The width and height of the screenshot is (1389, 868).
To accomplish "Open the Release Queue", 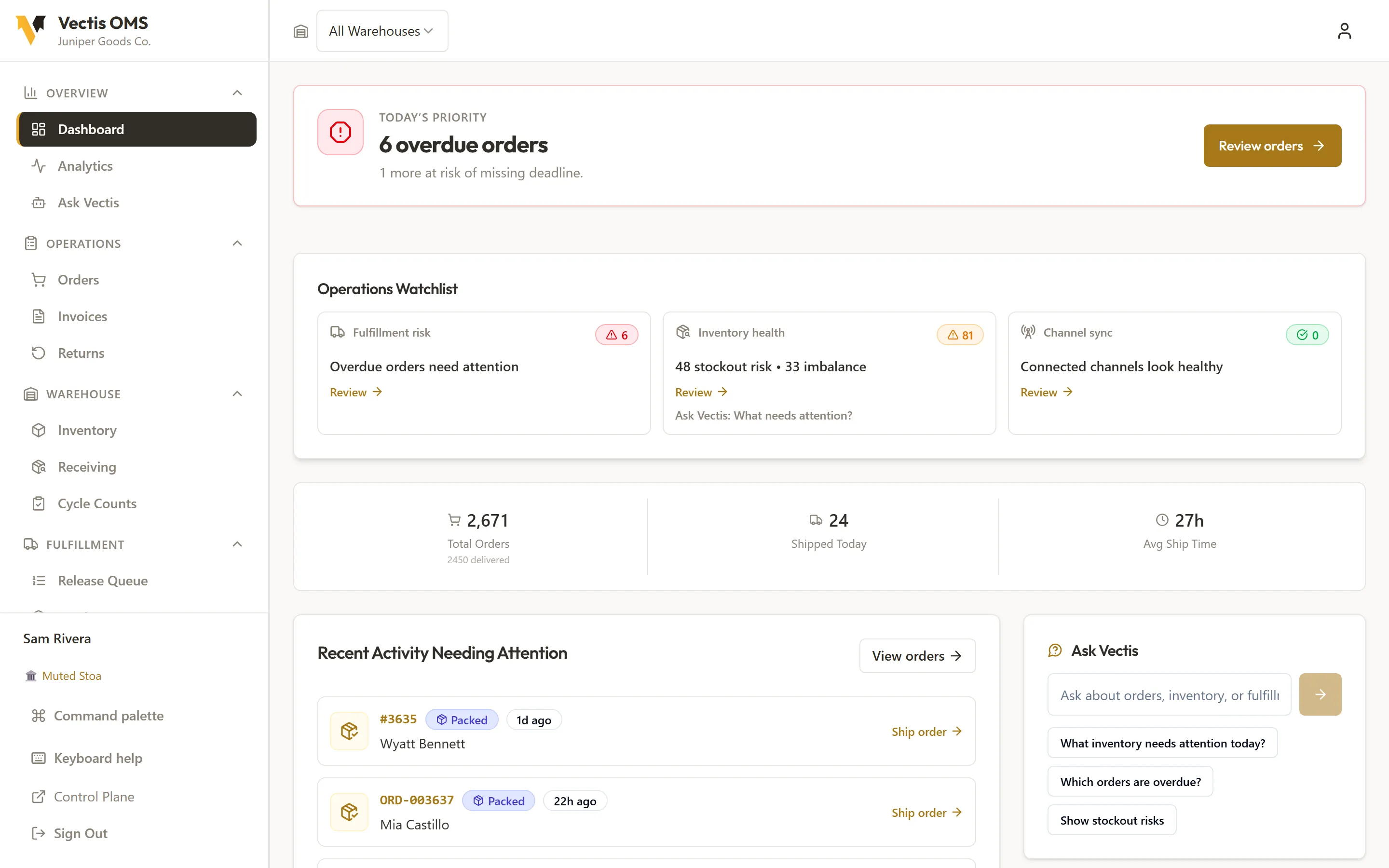I will pyautogui.click(x=136, y=581).
